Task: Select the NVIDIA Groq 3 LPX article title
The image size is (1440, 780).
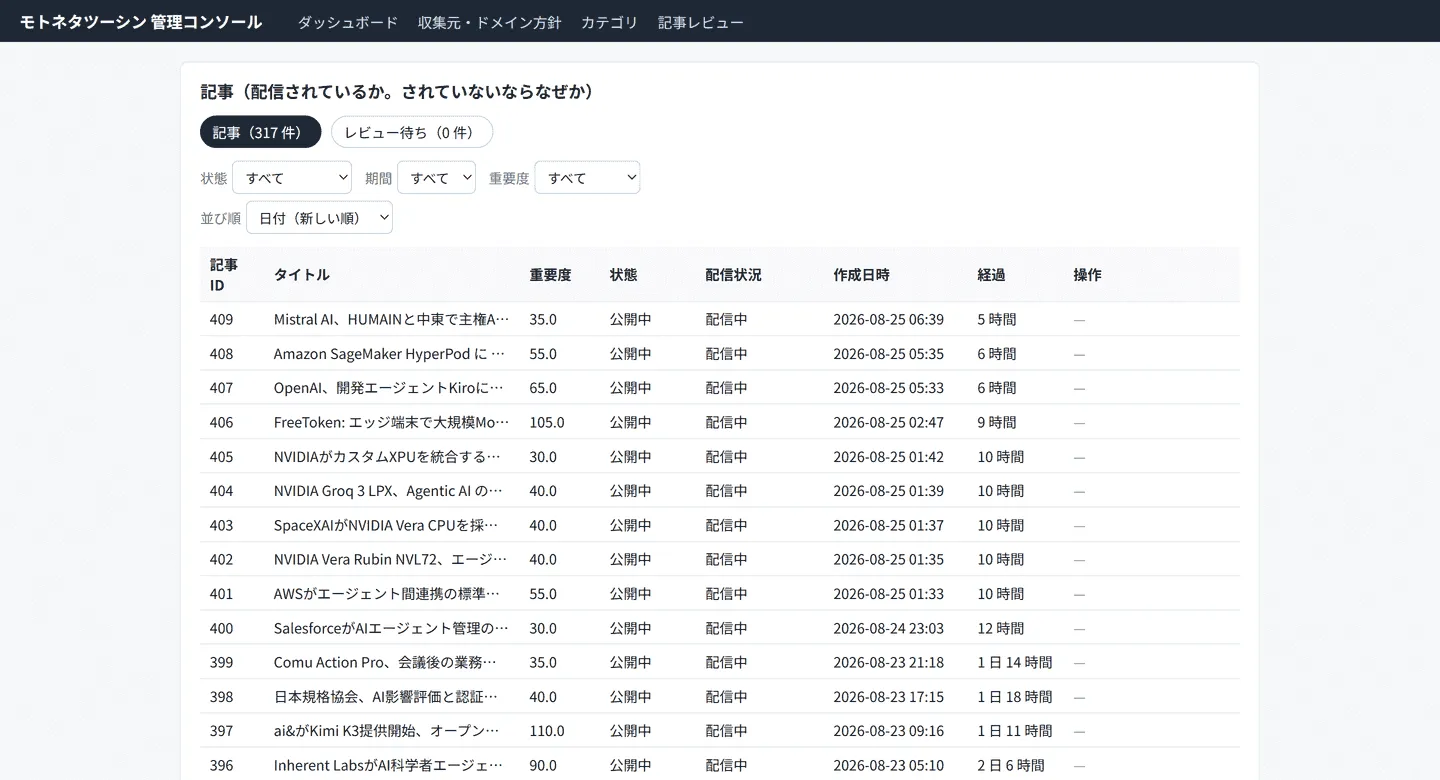Action: [388, 491]
